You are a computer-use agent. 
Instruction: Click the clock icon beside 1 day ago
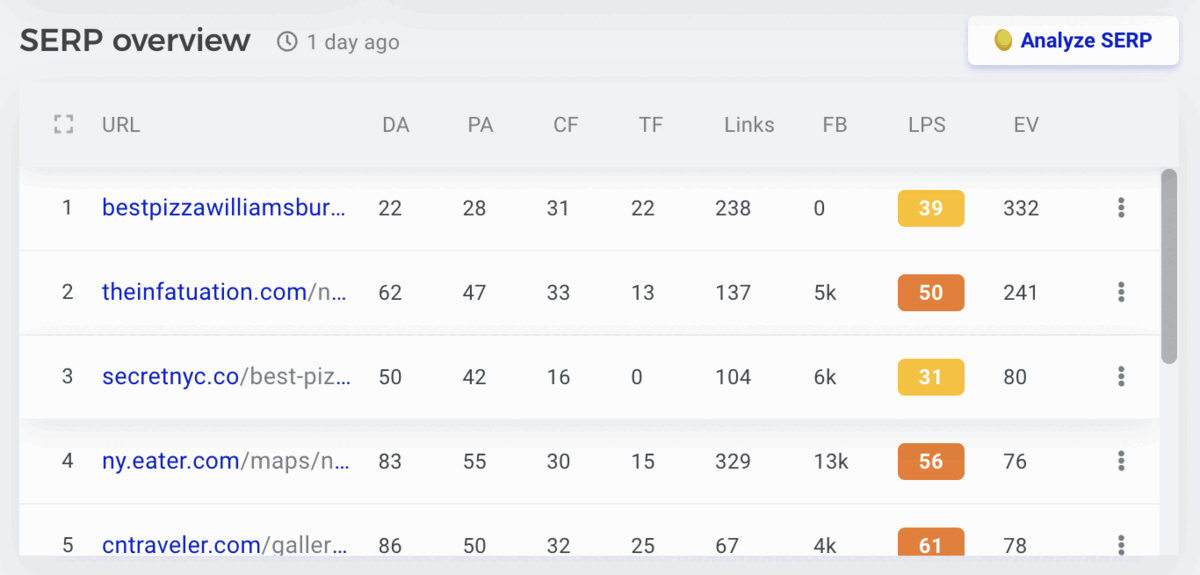click(x=287, y=42)
